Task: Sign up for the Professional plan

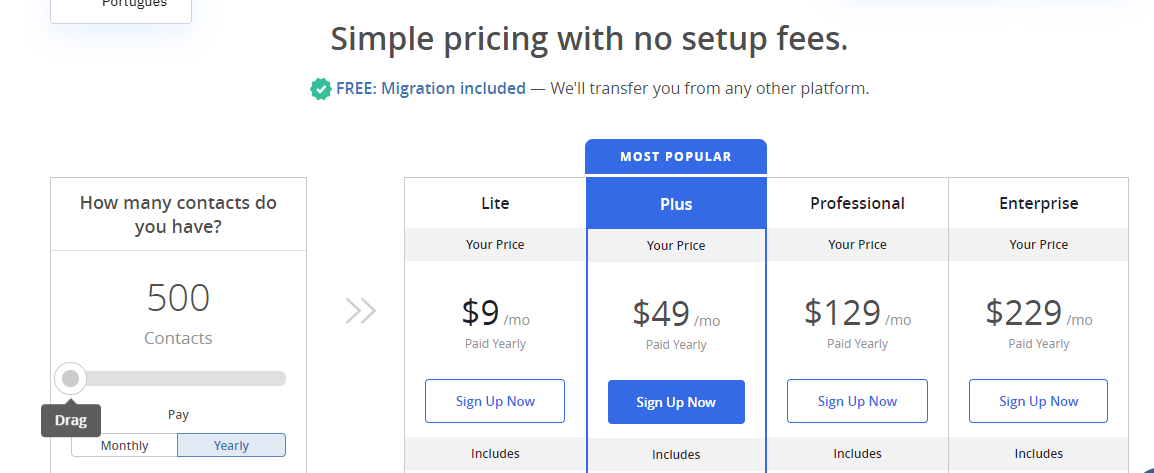Action: [857, 401]
